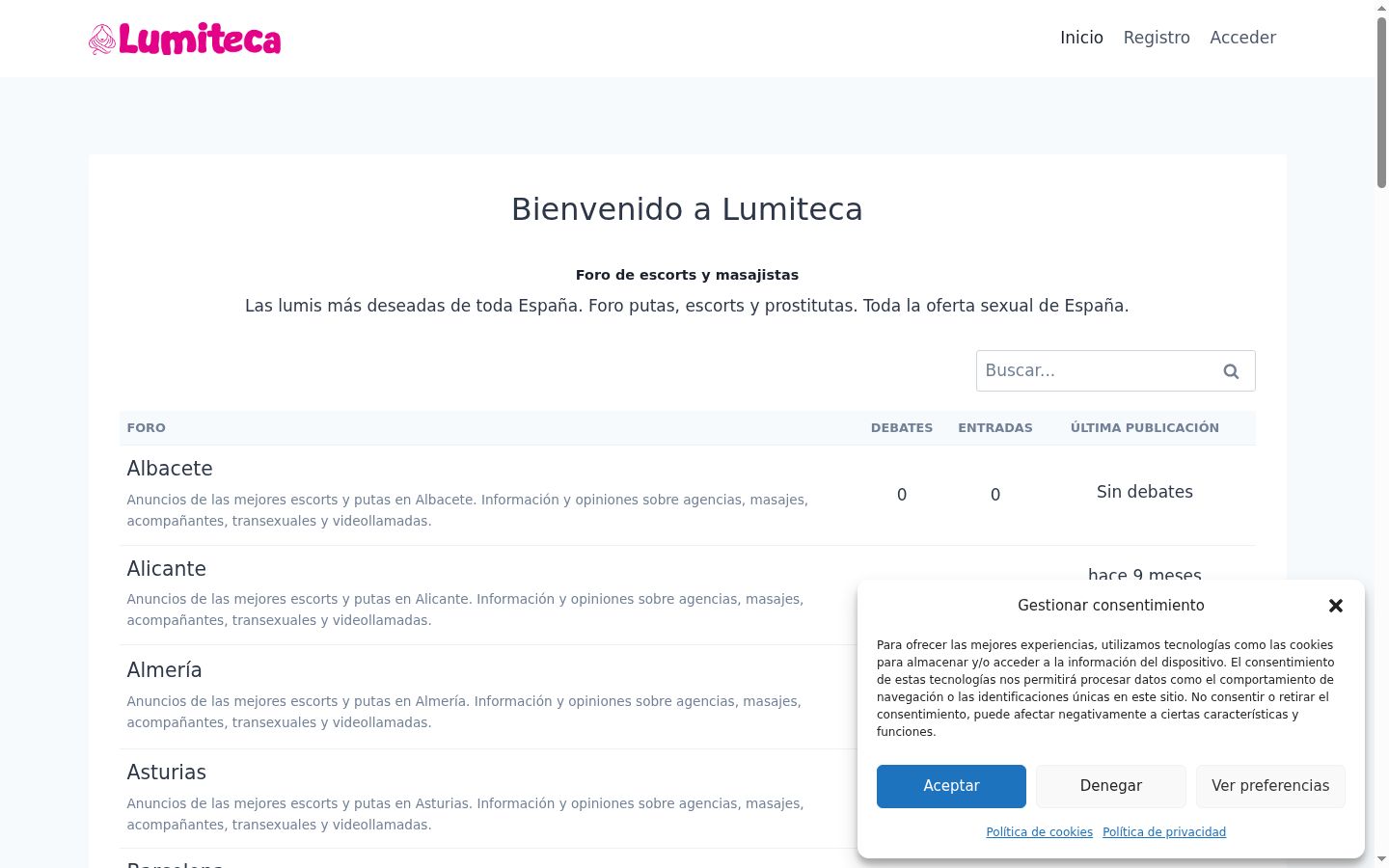Open the Asturias forum

tap(167, 773)
